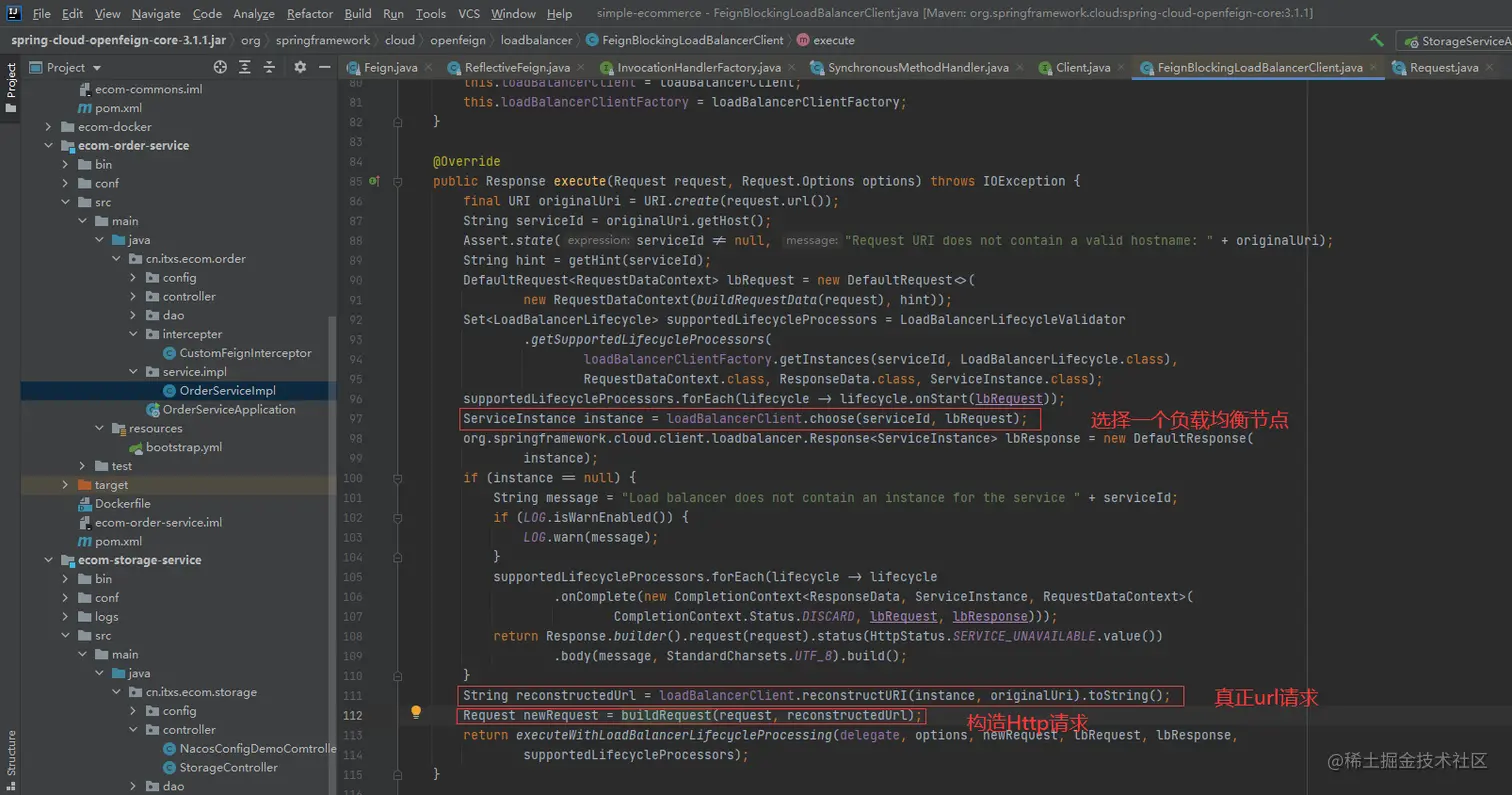Select OrderServiceImpl in project tree
Screen dimensions: 1512x795
tap(227, 391)
